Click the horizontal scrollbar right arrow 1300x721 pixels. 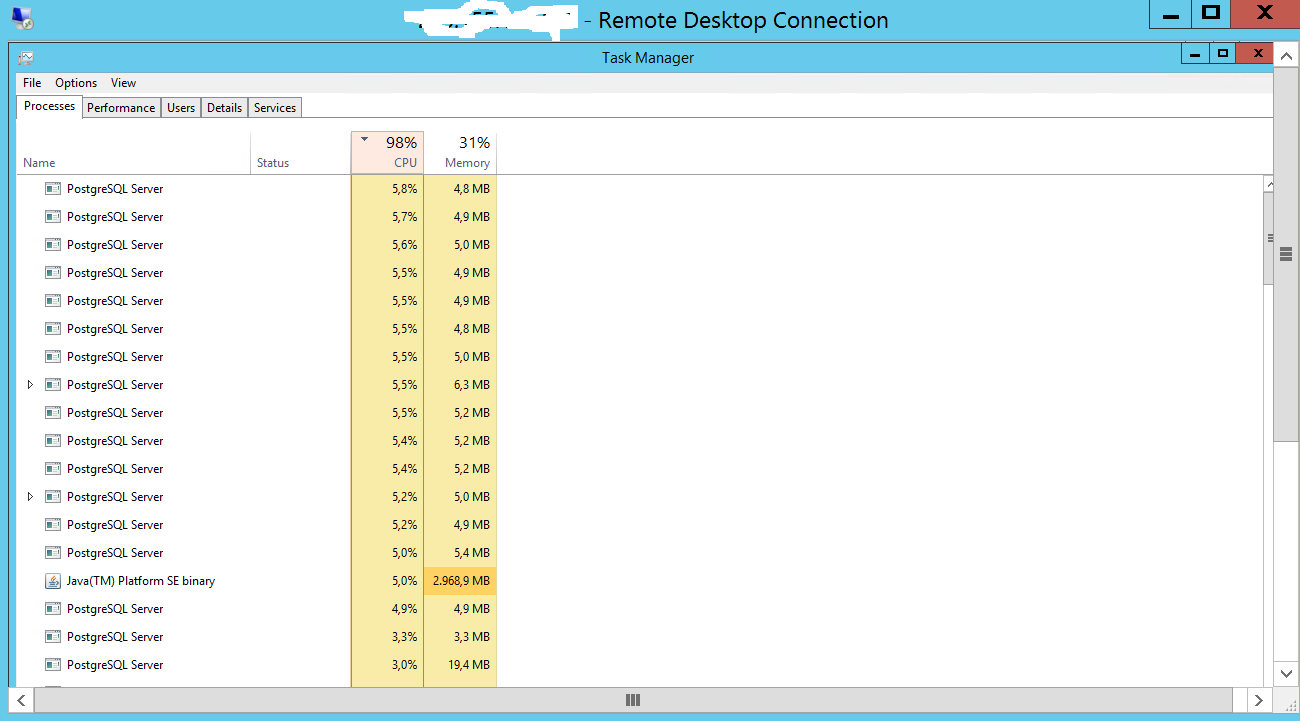(1260, 700)
